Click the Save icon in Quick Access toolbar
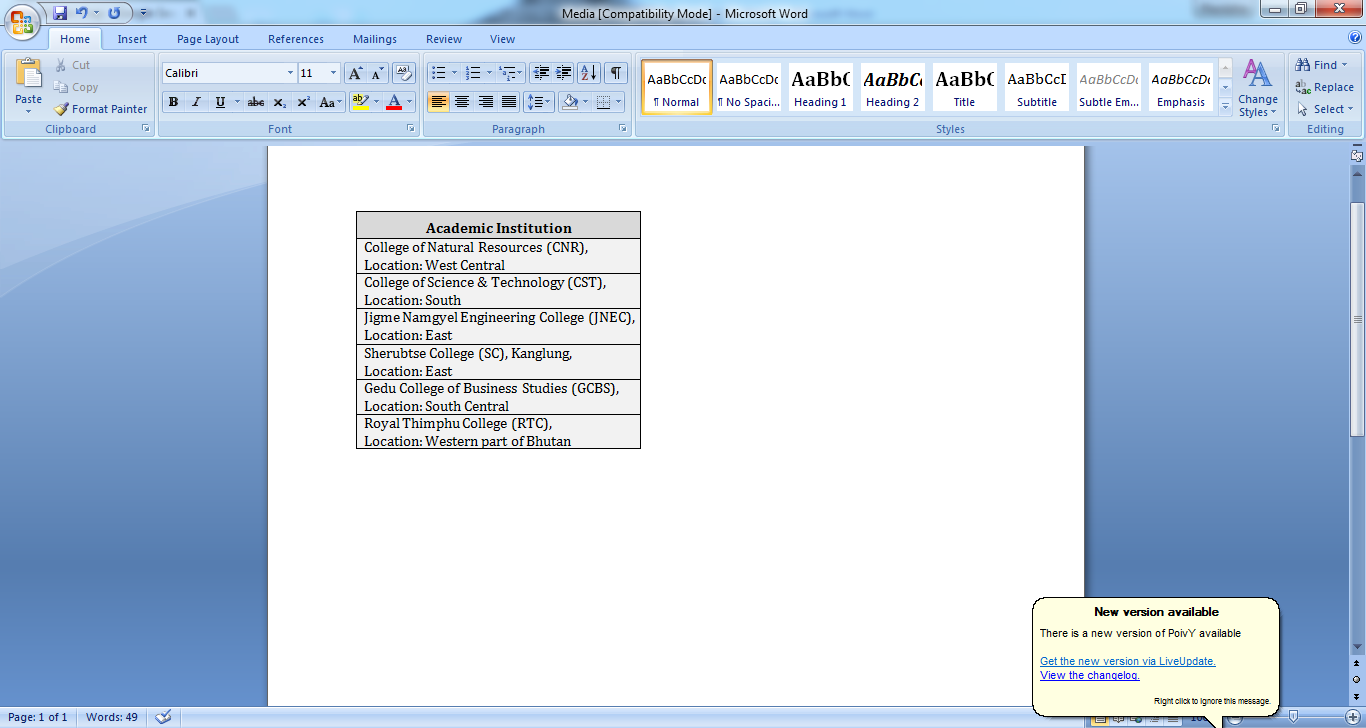Image resolution: width=1366 pixels, height=728 pixels. (60, 13)
